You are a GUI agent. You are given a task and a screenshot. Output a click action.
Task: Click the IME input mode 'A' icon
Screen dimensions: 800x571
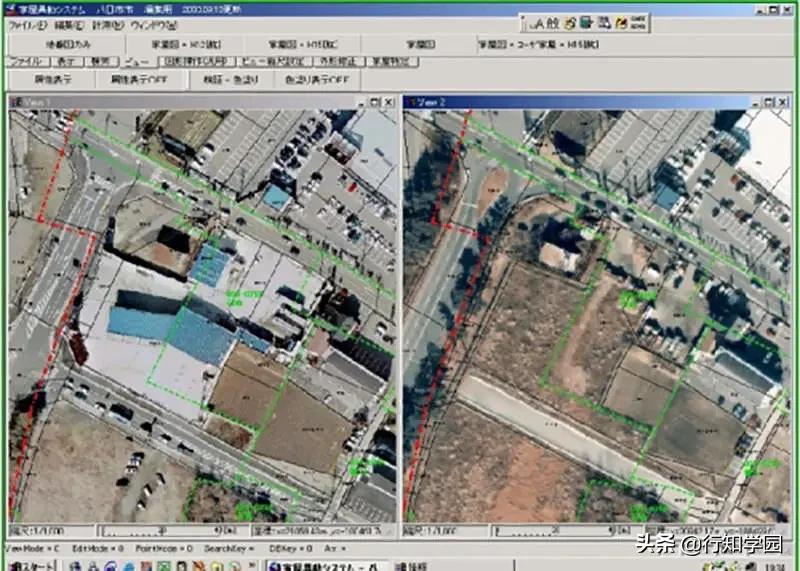click(537, 23)
